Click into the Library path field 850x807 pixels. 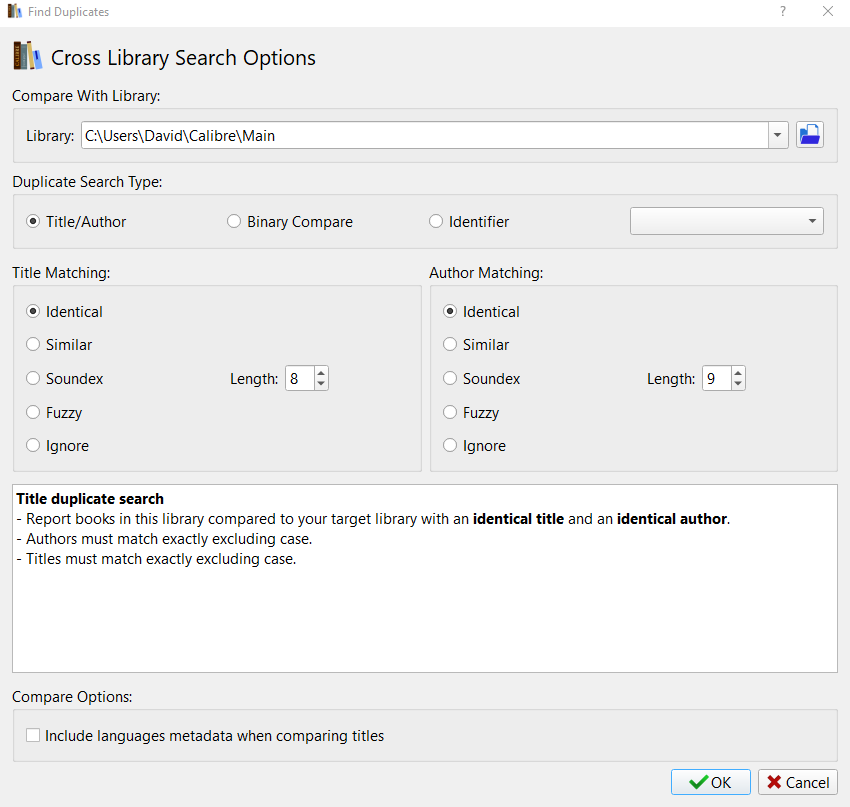click(x=420, y=135)
